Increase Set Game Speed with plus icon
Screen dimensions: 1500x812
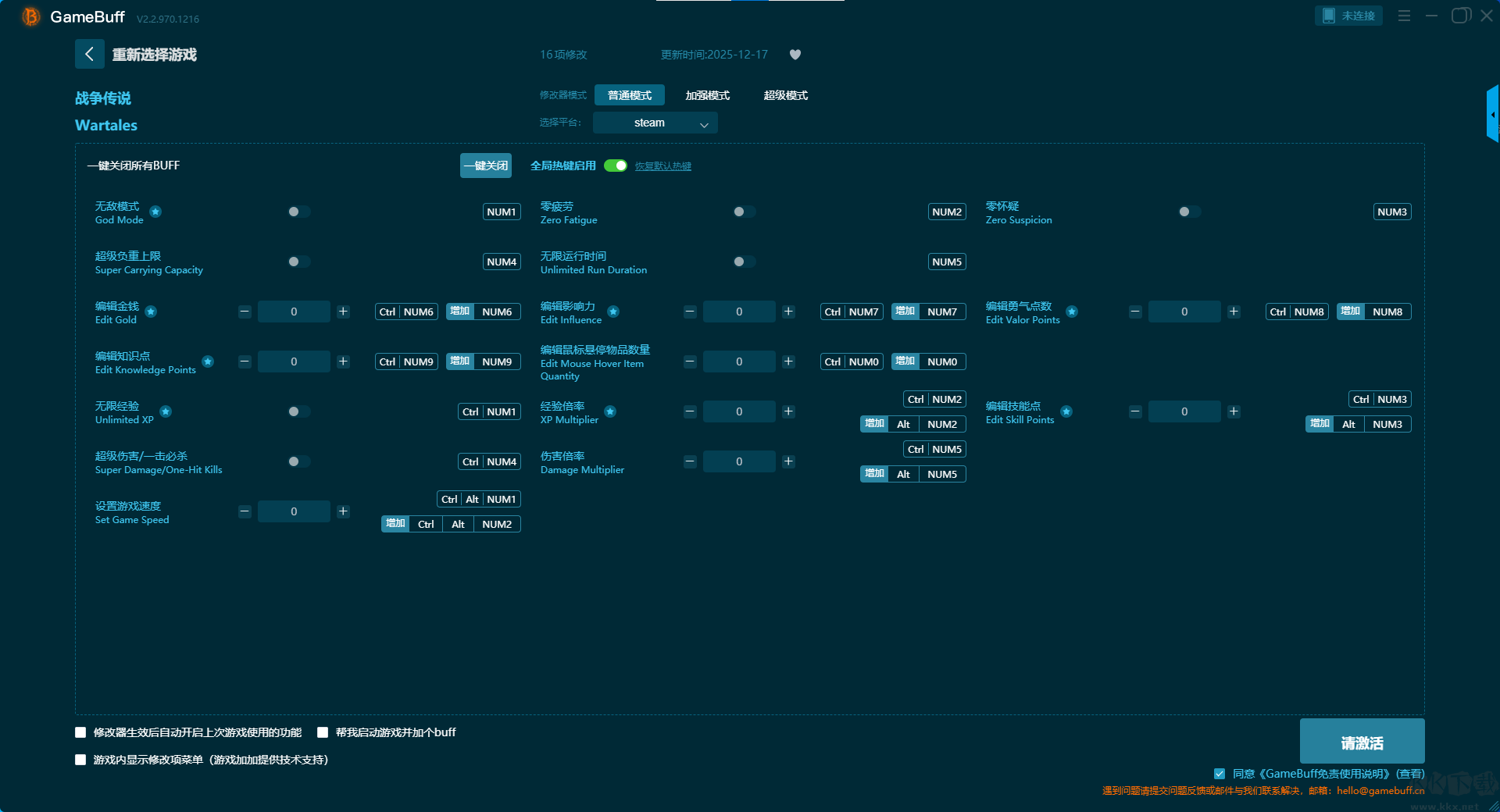pos(343,511)
